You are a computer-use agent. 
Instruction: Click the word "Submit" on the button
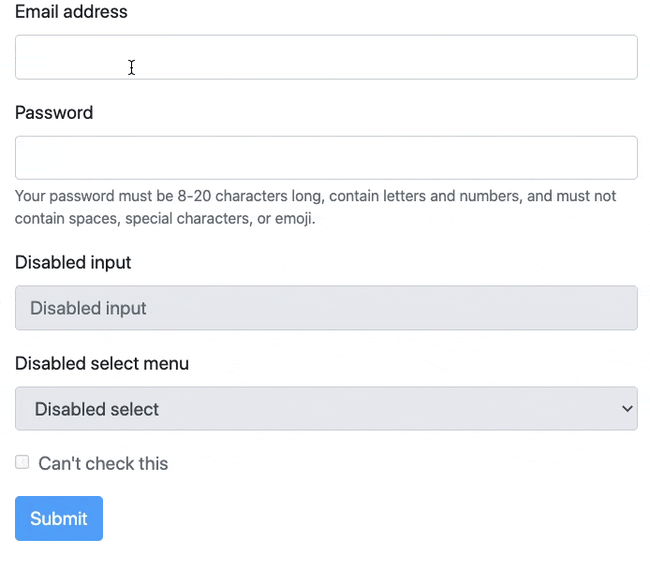click(x=59, y=519)
